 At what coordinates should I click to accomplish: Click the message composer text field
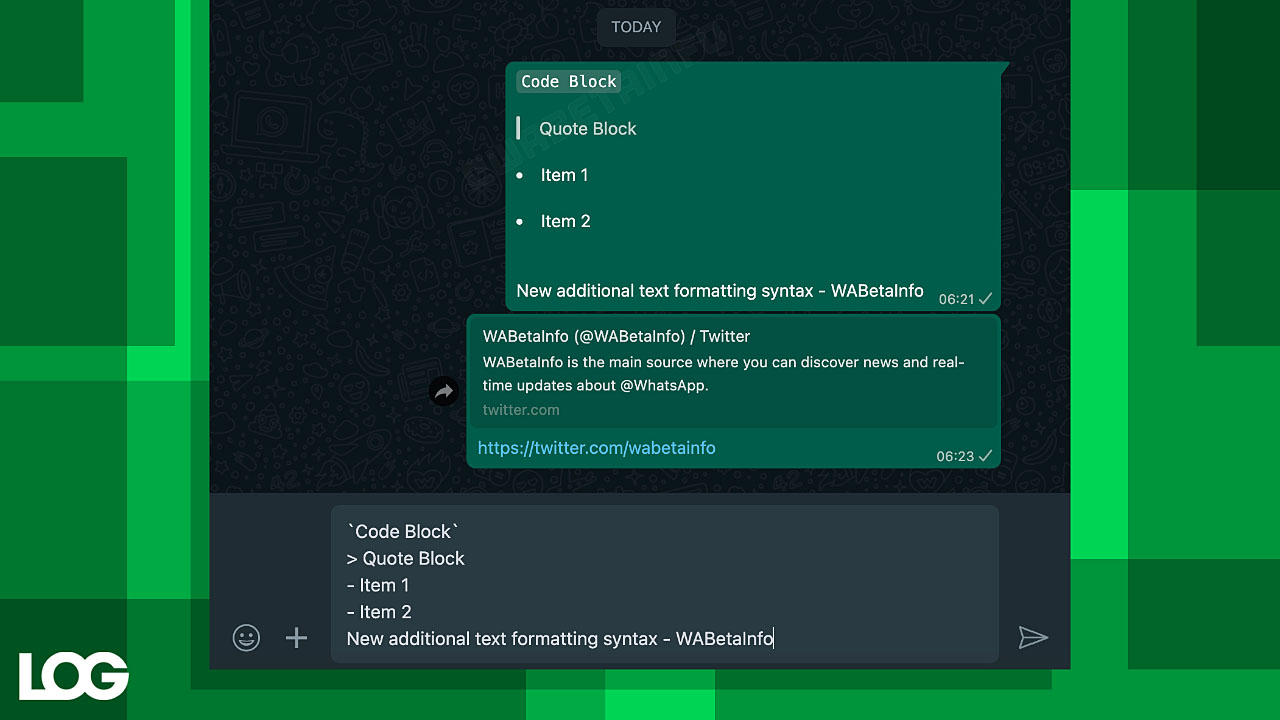click(x=665, y=584)
